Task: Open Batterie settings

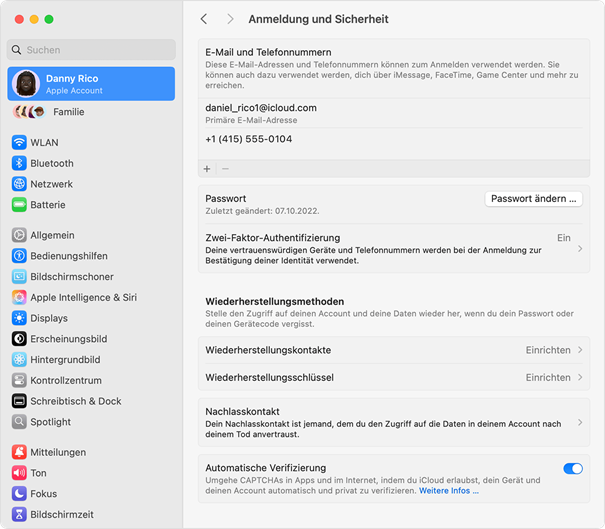Action: 91,205
